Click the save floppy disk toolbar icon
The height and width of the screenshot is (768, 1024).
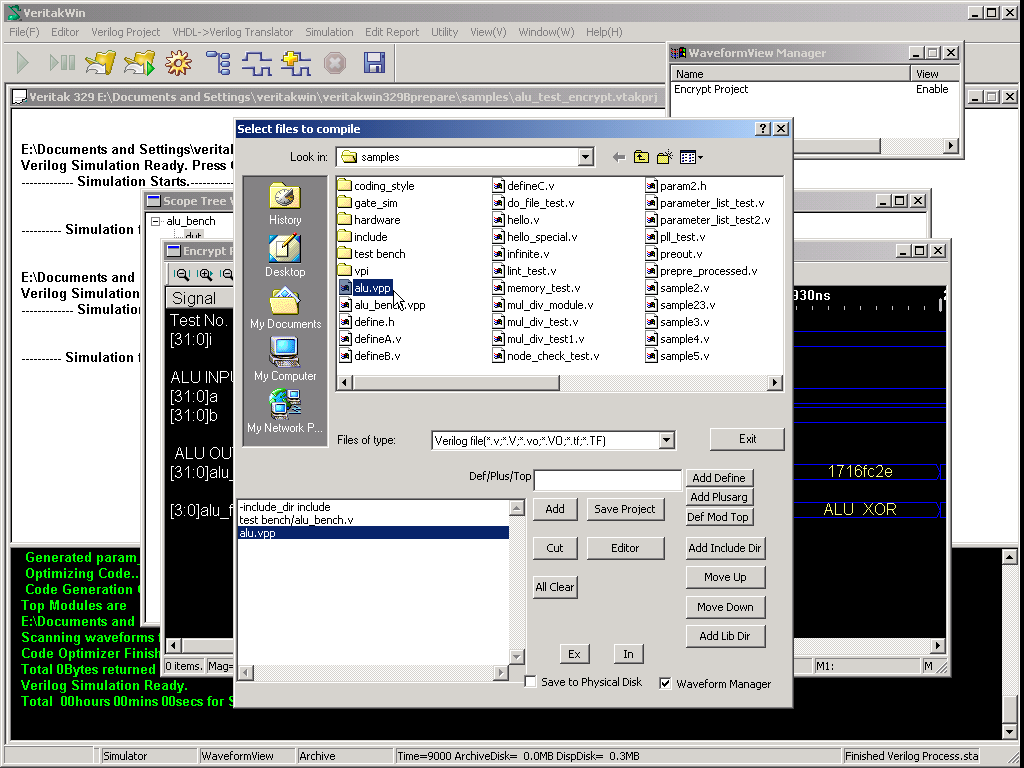(x=375, y=64)
